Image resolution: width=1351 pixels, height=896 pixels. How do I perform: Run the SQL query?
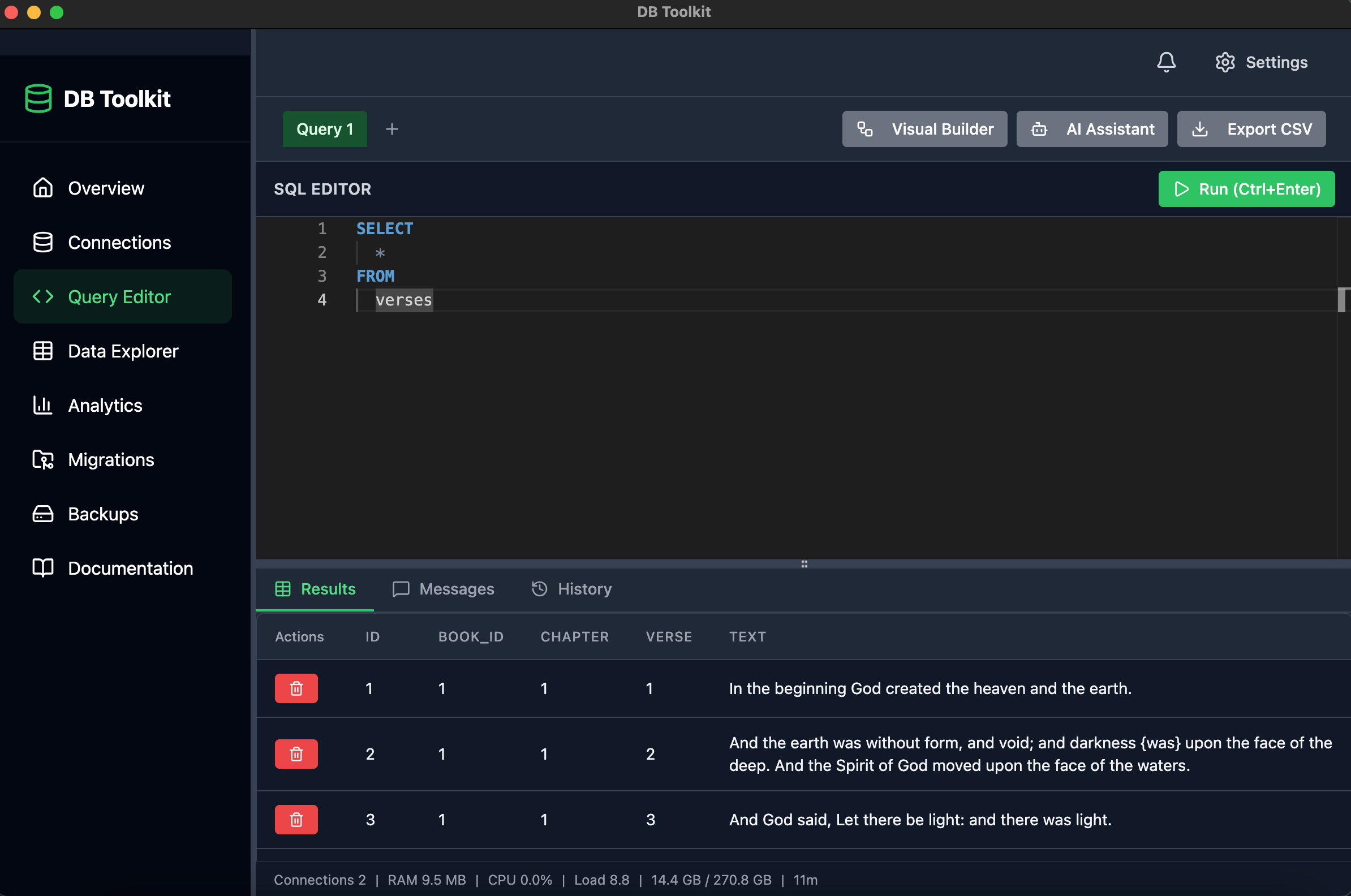point(1246,188)
